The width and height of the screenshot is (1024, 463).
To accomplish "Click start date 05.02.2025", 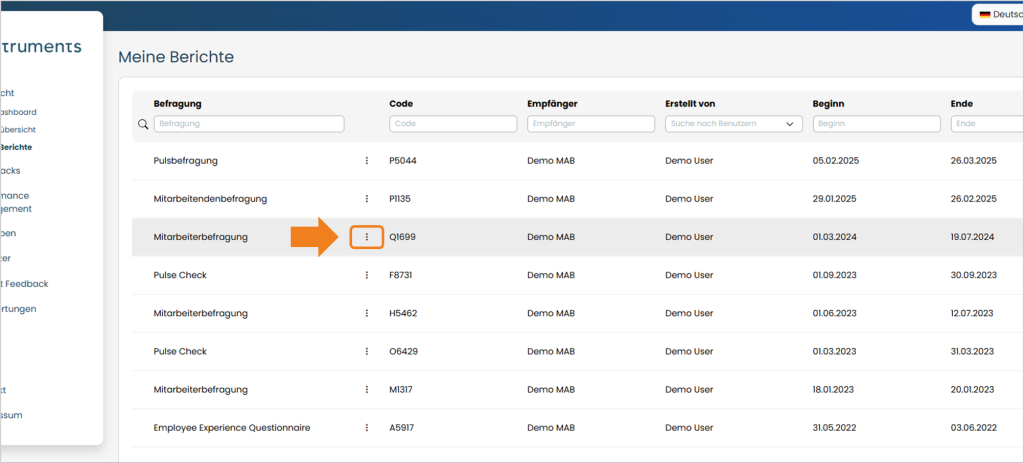I will point(835,161).
